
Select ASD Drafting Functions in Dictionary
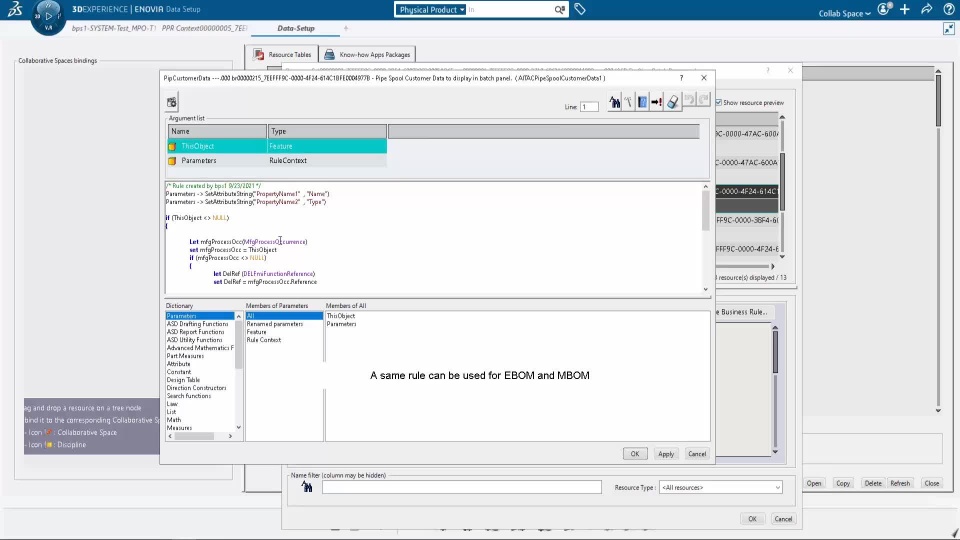[x=197, y=324]
